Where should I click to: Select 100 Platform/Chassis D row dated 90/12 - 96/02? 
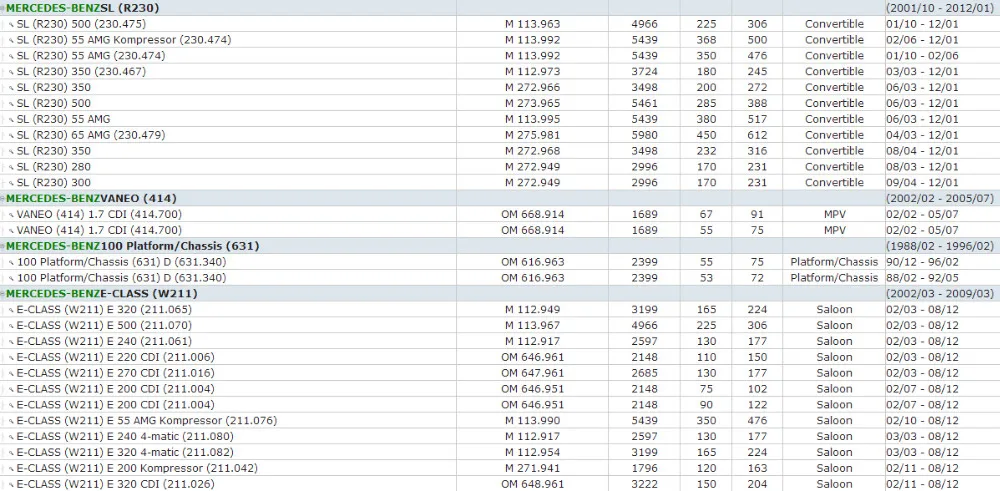tap(121, 262)
